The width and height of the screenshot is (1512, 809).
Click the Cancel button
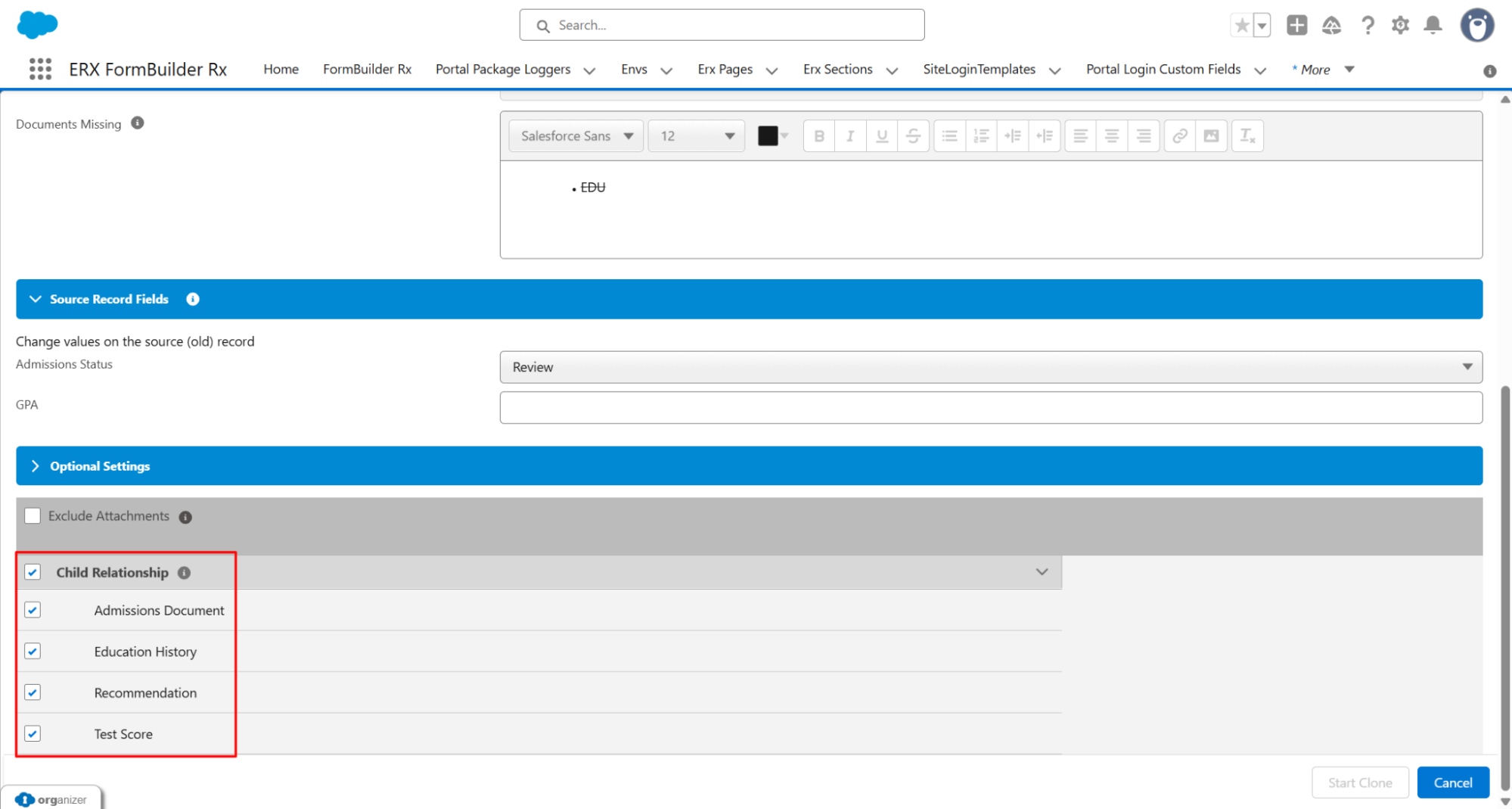[x=1452, y=783]
